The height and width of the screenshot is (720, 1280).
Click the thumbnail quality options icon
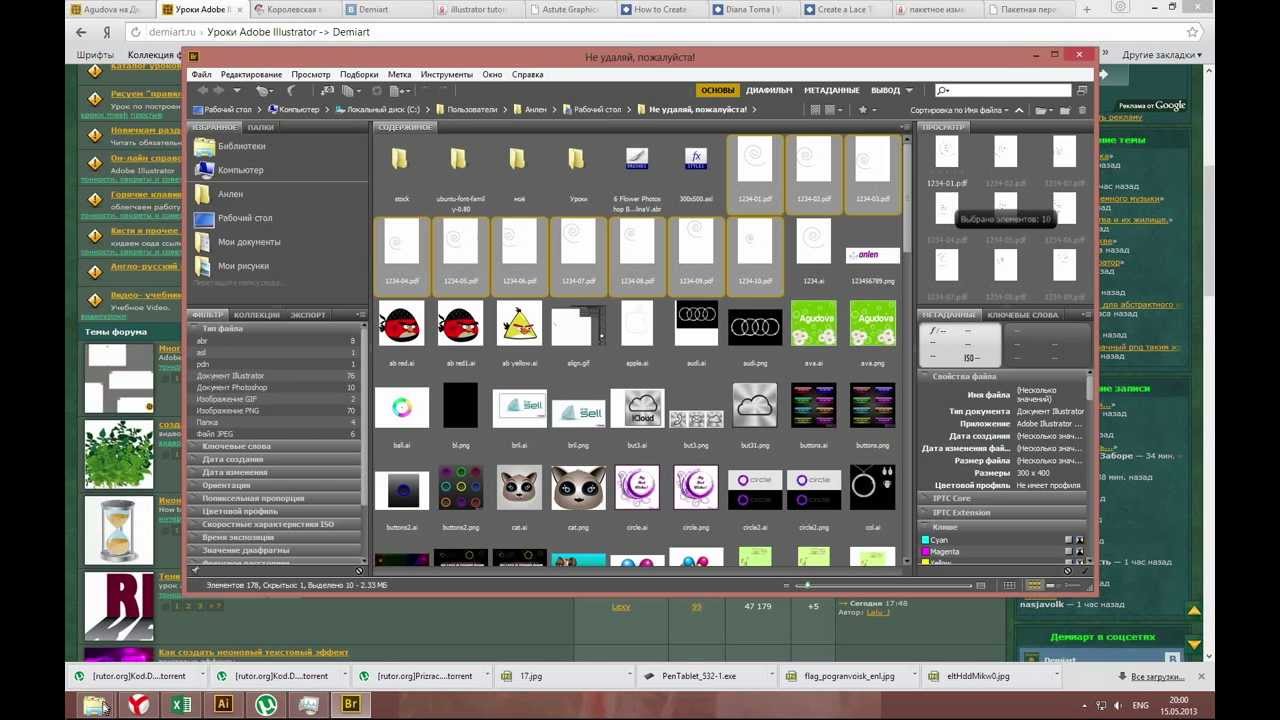(x=832, y=110)
